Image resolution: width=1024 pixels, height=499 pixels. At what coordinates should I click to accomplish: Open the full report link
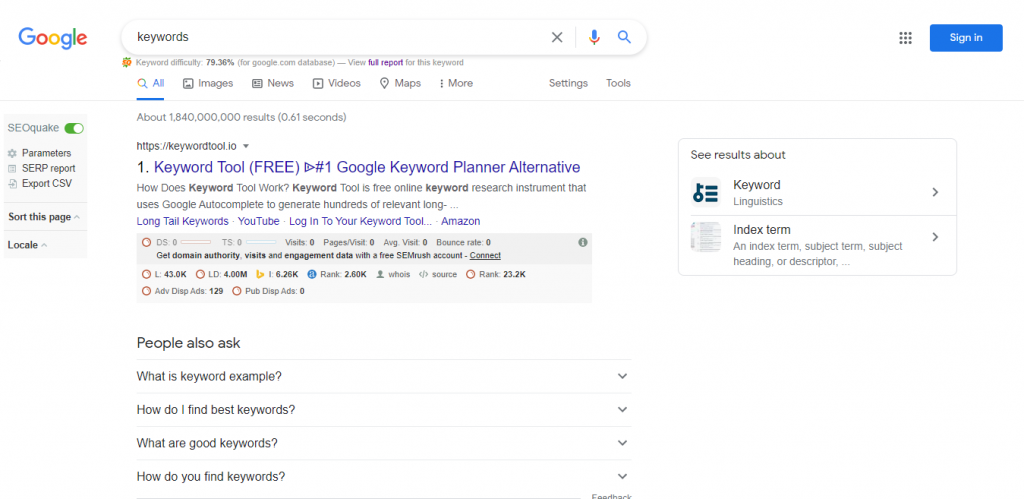click(385, 63)
